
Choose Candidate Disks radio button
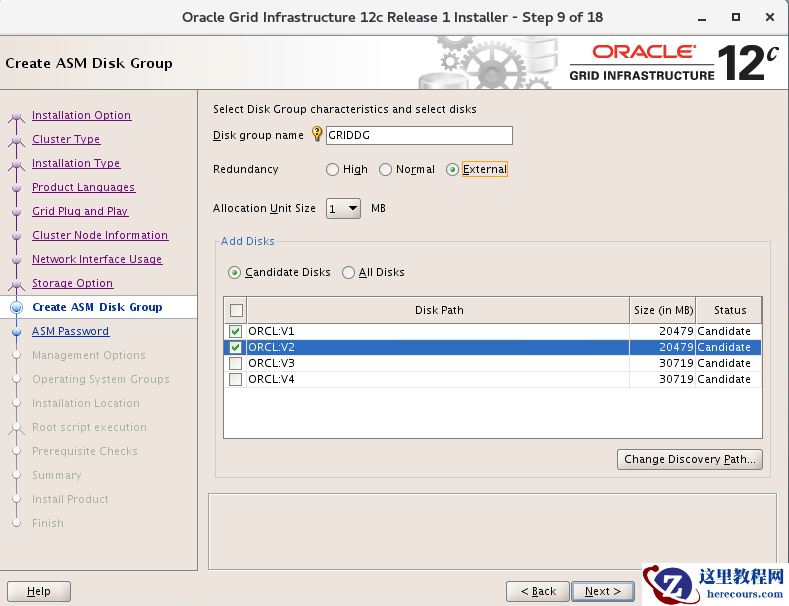pos(234,273)
